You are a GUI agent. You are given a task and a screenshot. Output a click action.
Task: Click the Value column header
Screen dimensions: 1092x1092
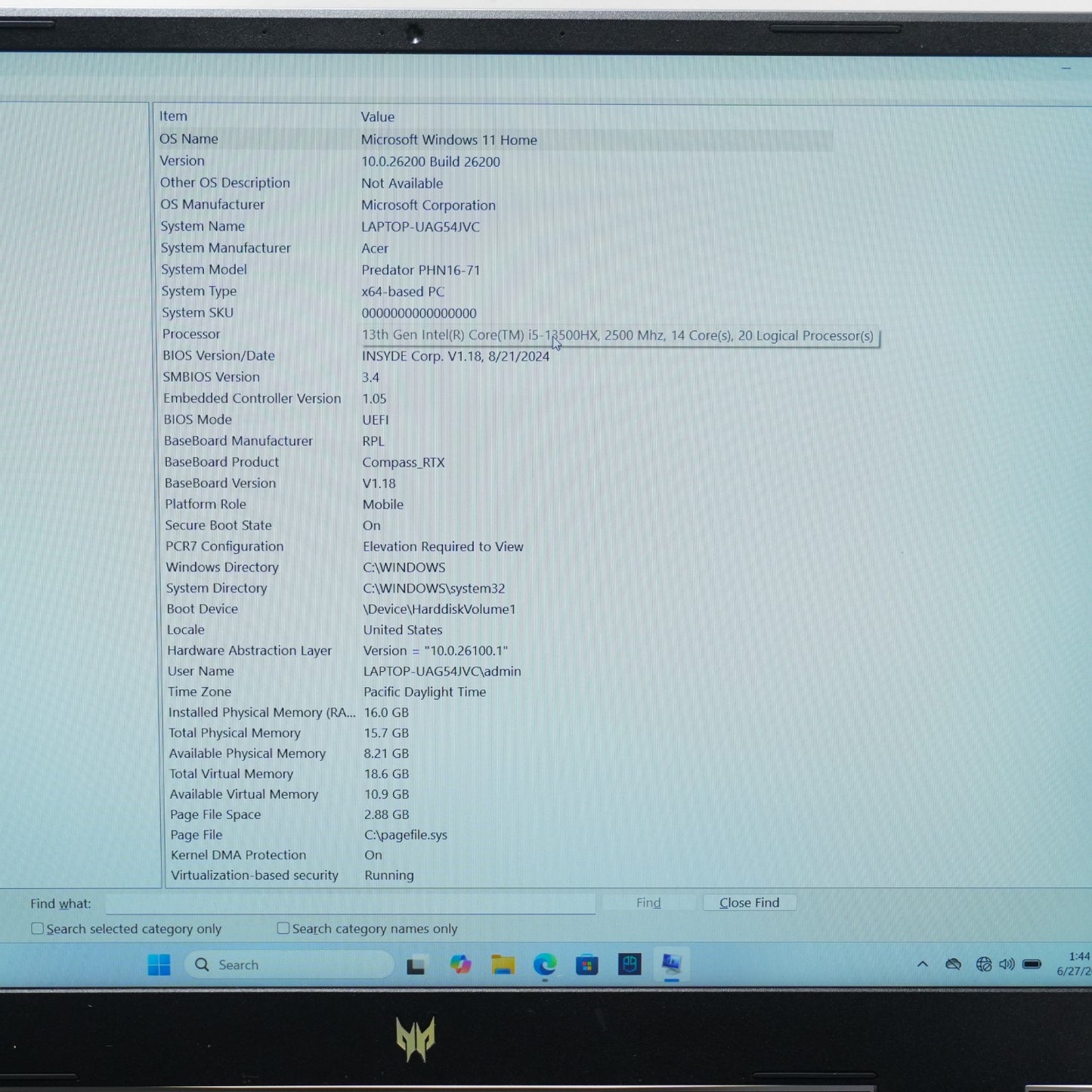377,117
